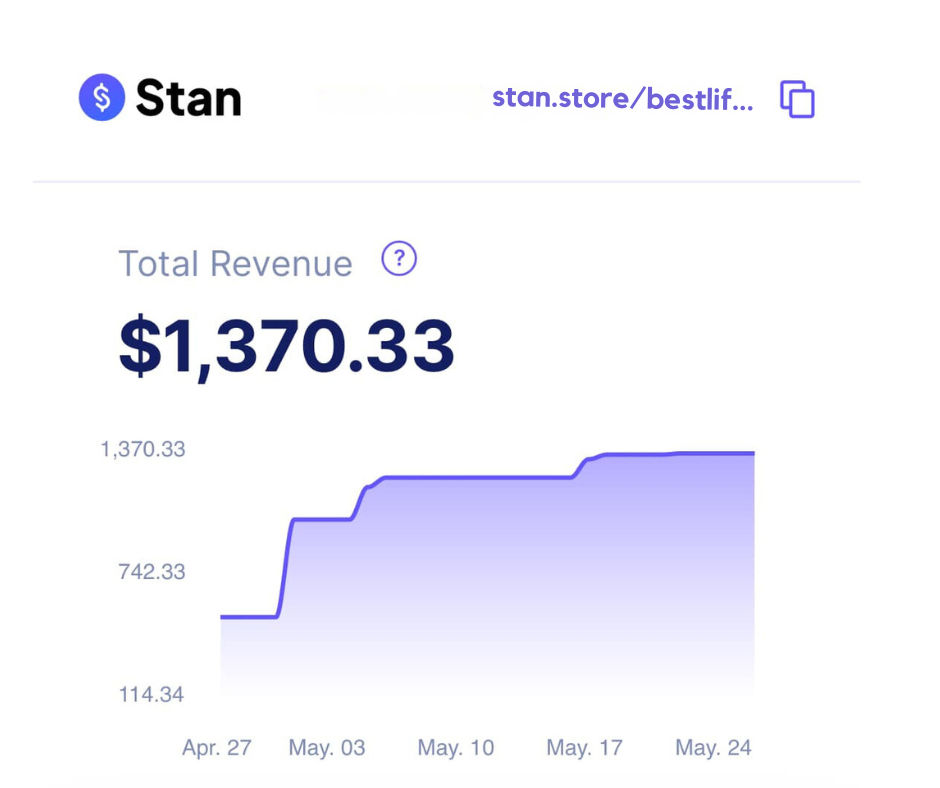Viewport: 940px width, 788px height.
Task: Click the stan.store/bestlif... store link
Action: 622,98
